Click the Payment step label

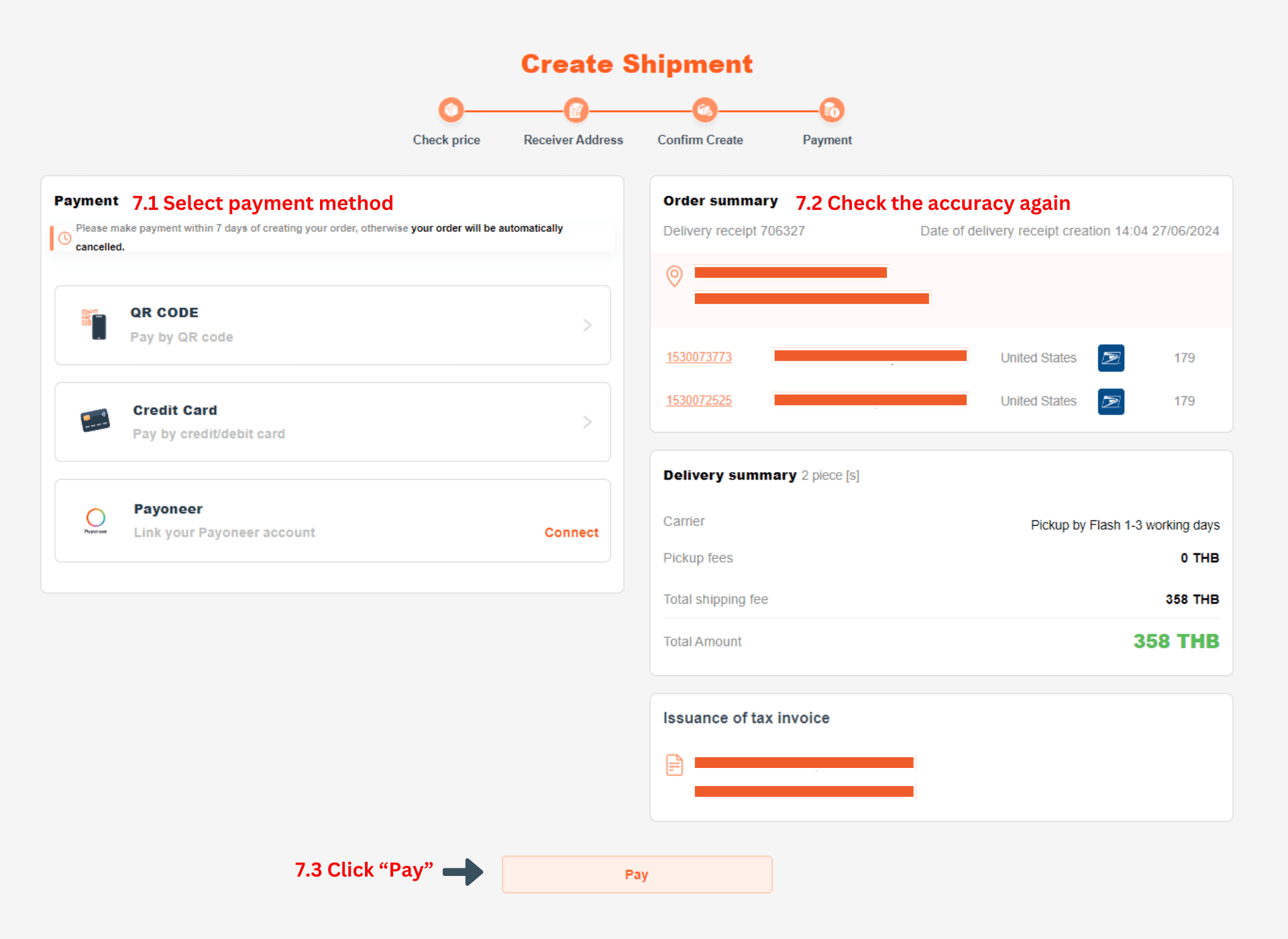click(x=827, y=140)
